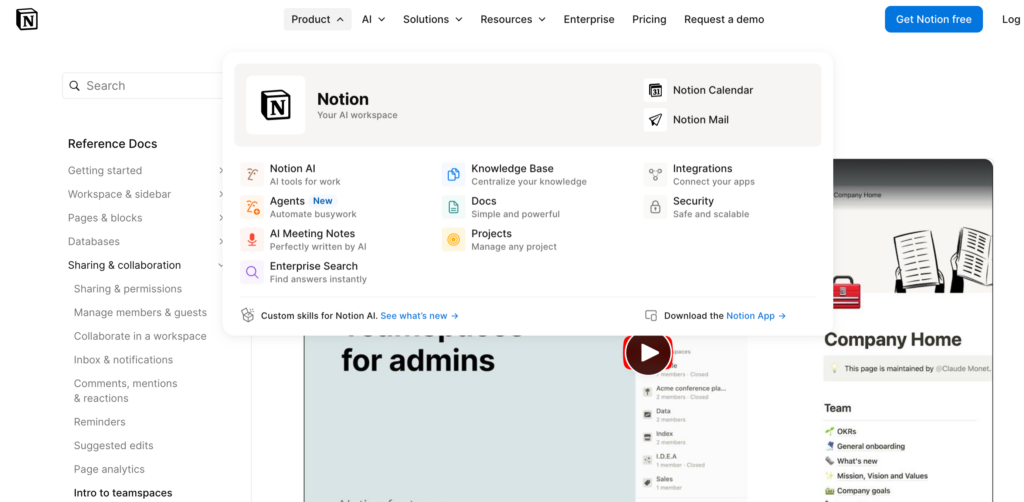Open AI Meeting Notes microphone icon

[x=252, y=240]
